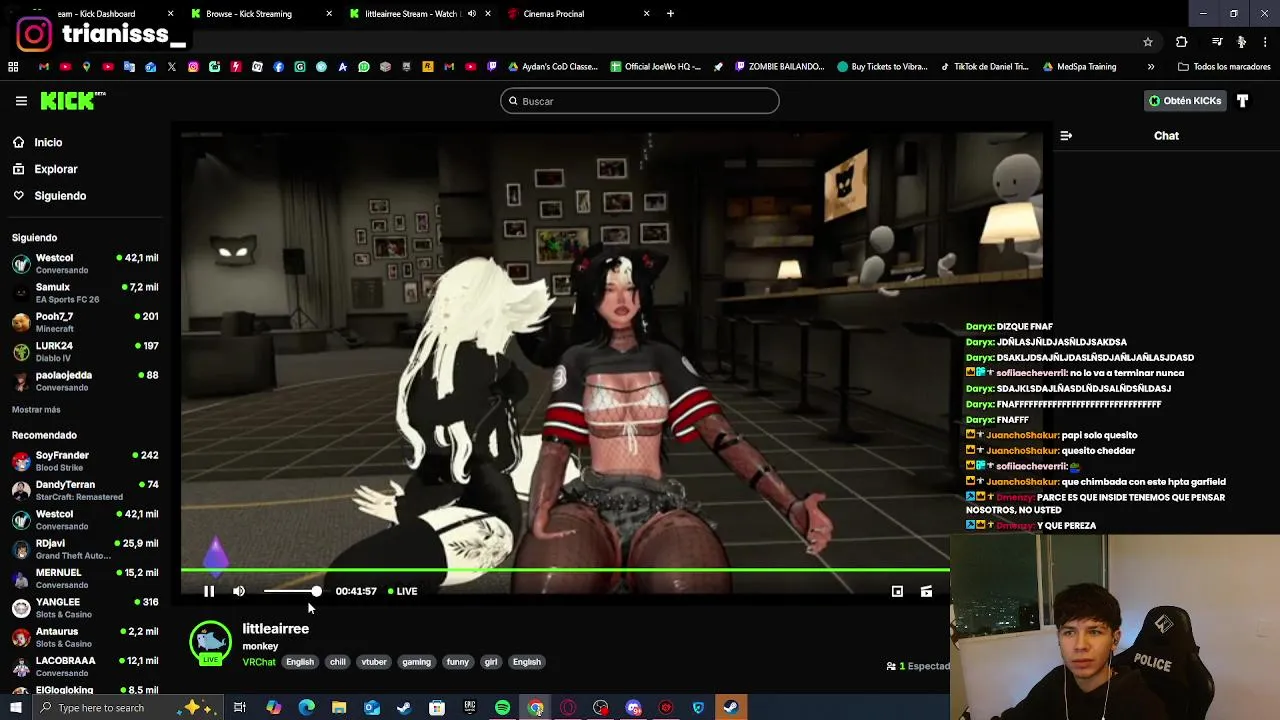
Task: Adjust the volume slider
Action: click(290, 591)
